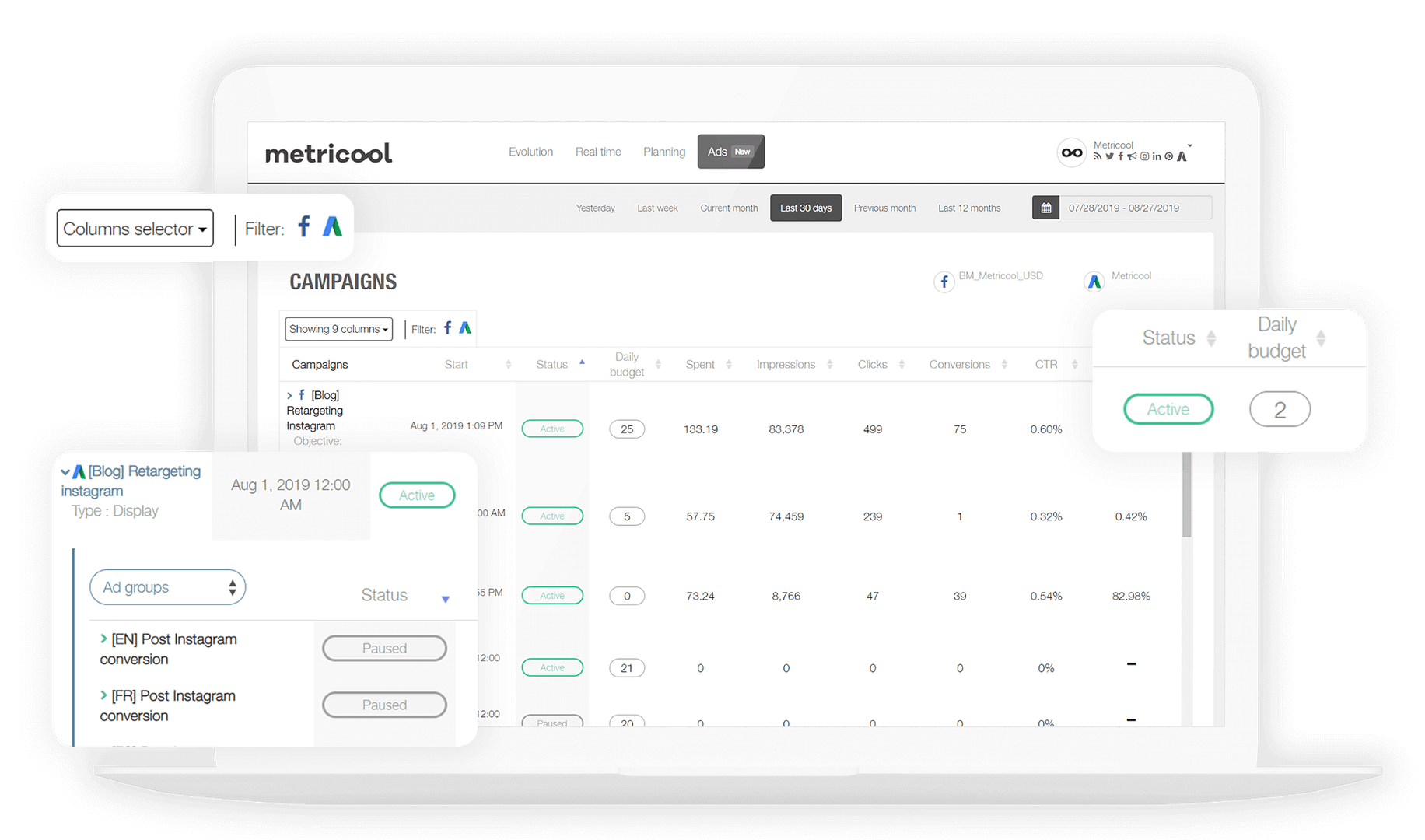Click the metricool logo

coord(328,153)
